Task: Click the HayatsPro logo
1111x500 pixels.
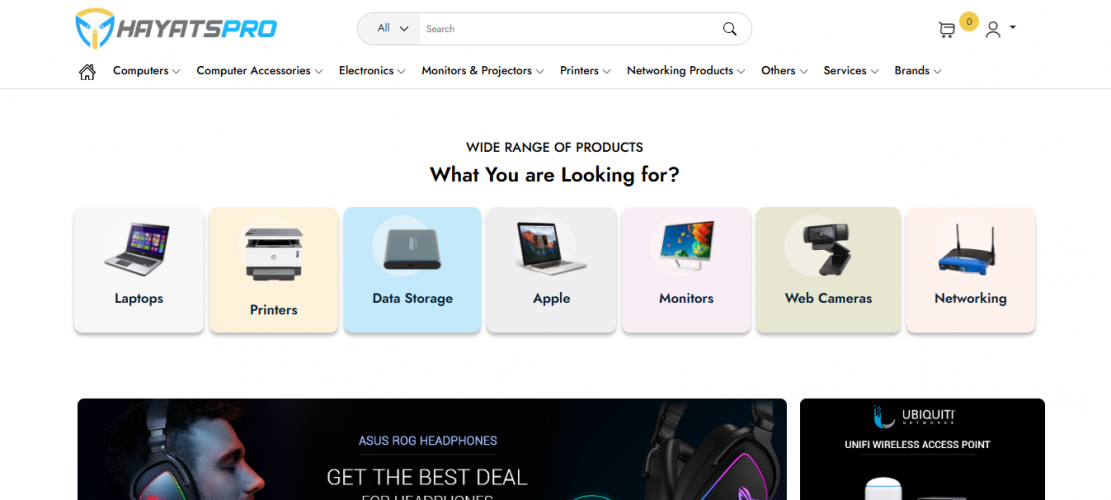Action: click(176, 28)
